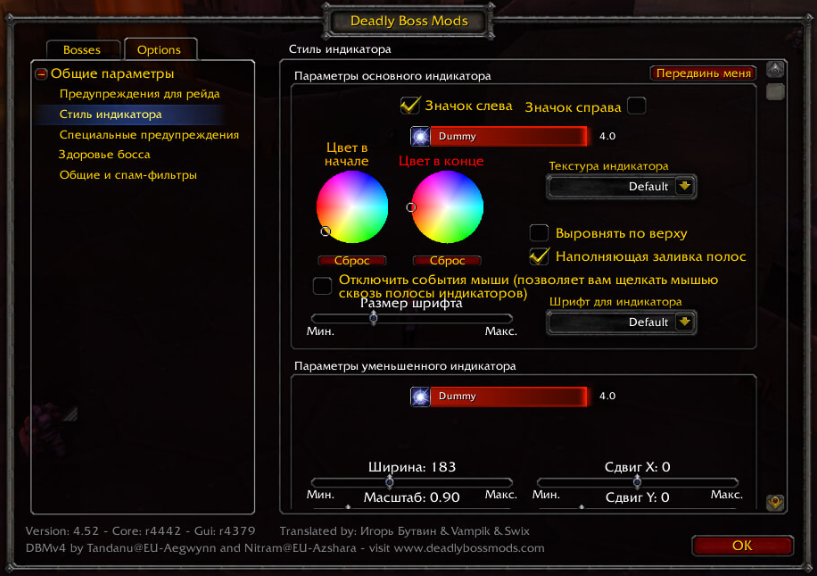Viewport: 817px width, 576px height.
Task: Click the Deadly Boss Mods title
Action: point(409,21)
